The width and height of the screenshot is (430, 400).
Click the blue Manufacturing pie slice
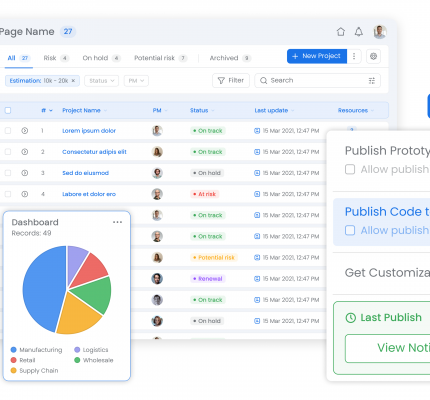(42, 288)
